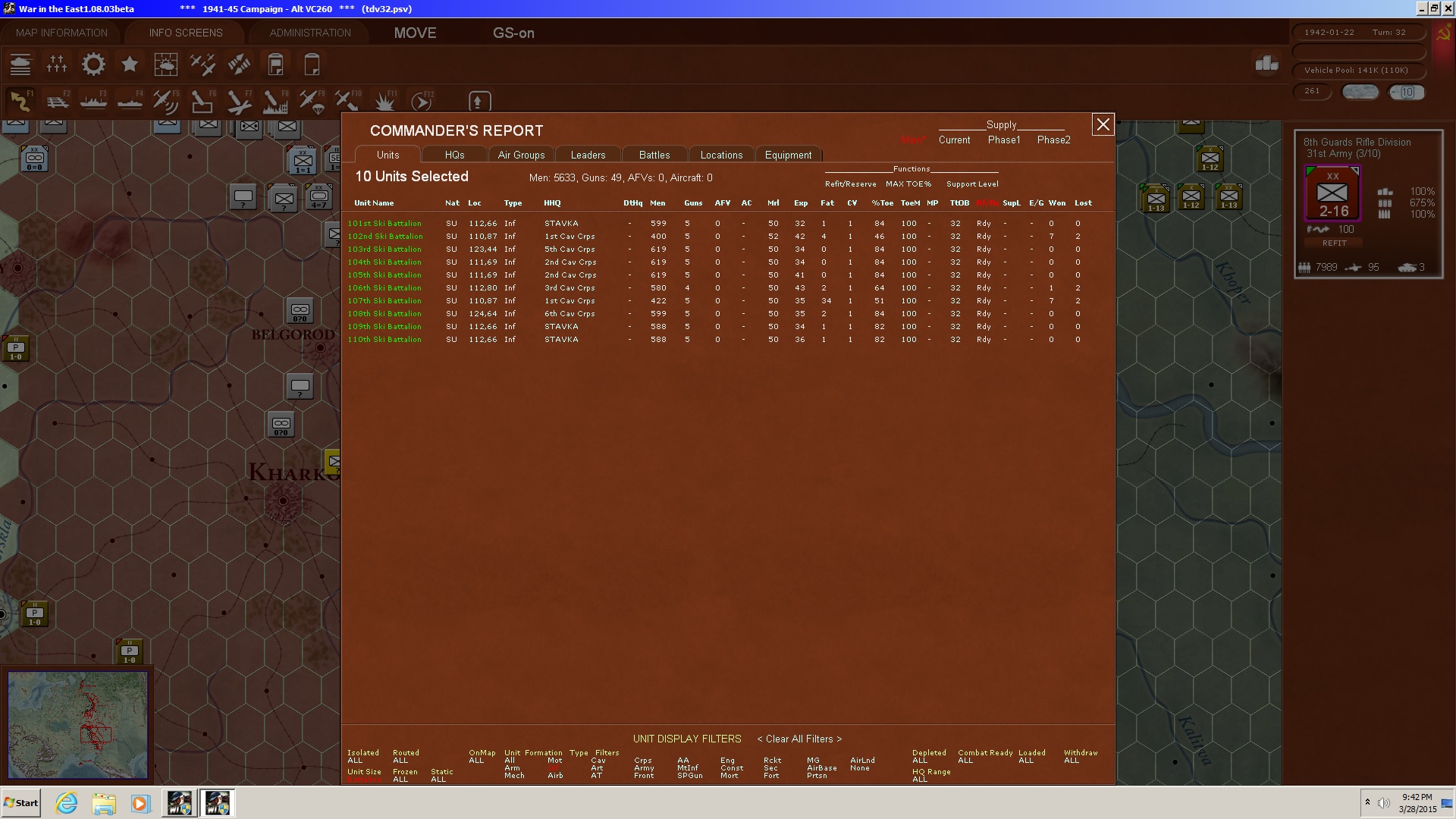The height and width of the screenshot is (819, 1456).
Task: Open the MAP INFORMATION menu tab
Action: tap(61, 33)
